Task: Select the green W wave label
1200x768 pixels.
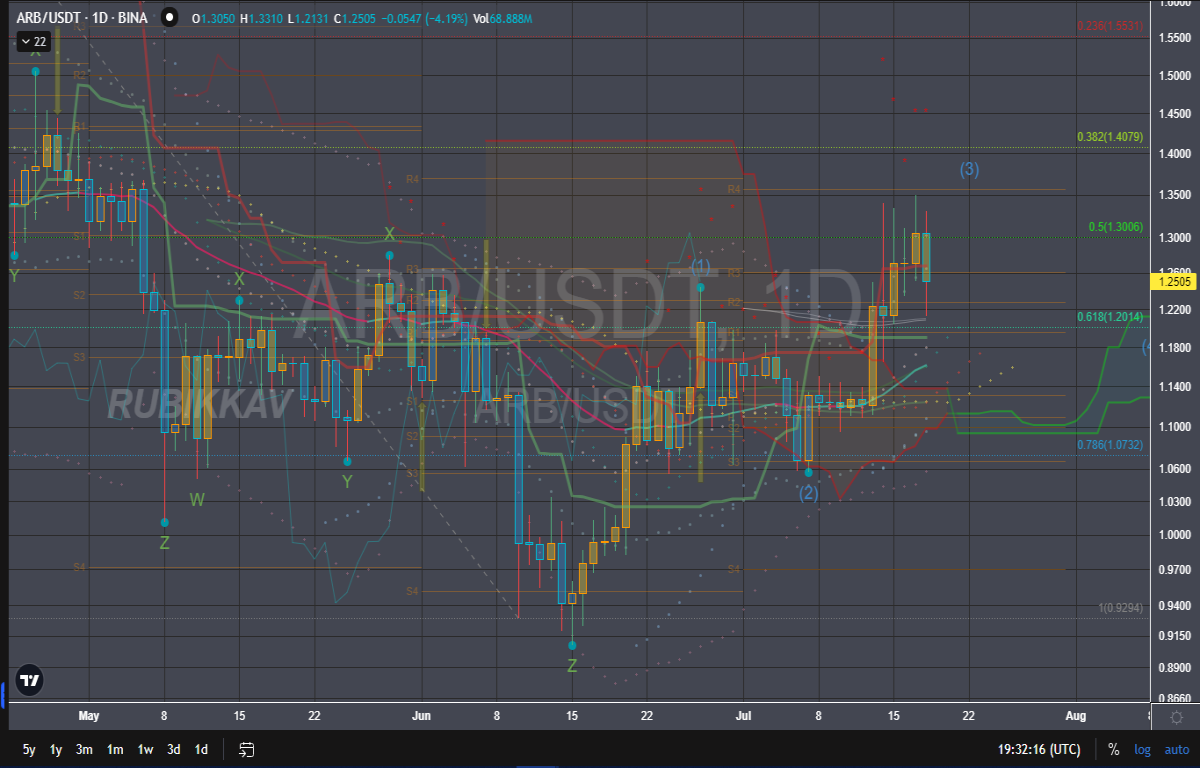Action: [198, 499]
